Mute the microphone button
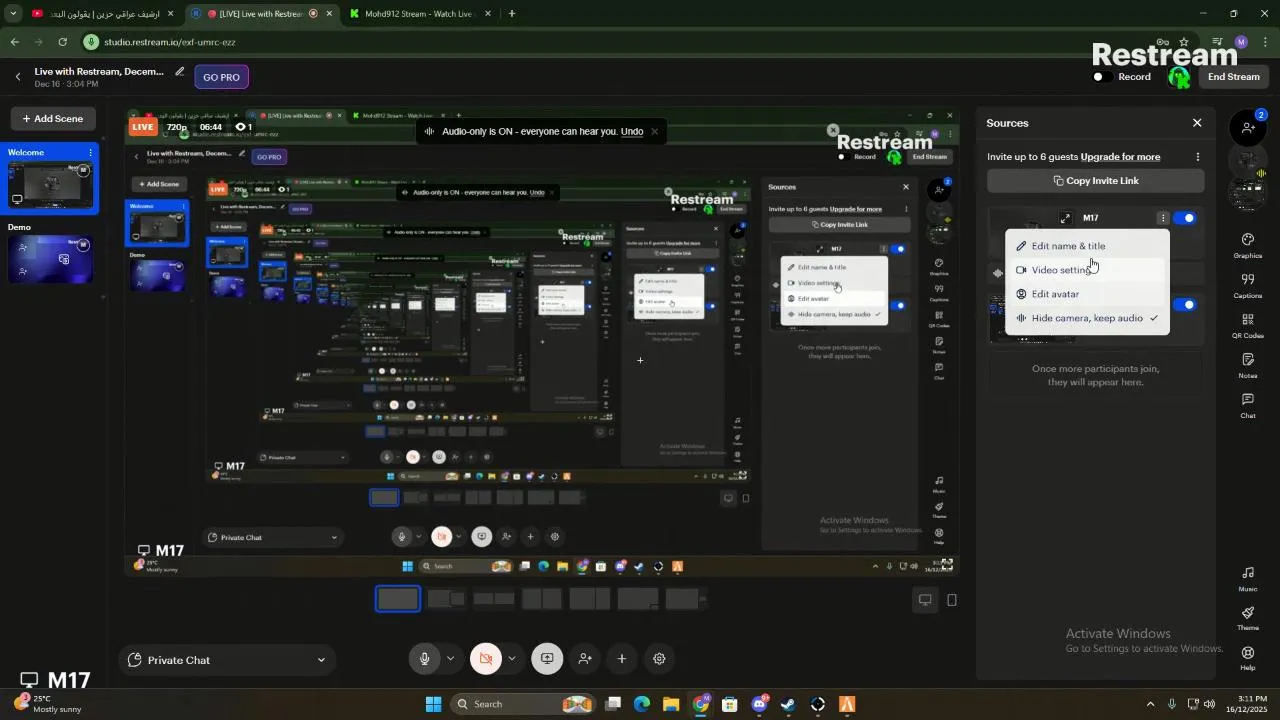This screenshot has width=1280, height=720. click(x=424, y=659)
